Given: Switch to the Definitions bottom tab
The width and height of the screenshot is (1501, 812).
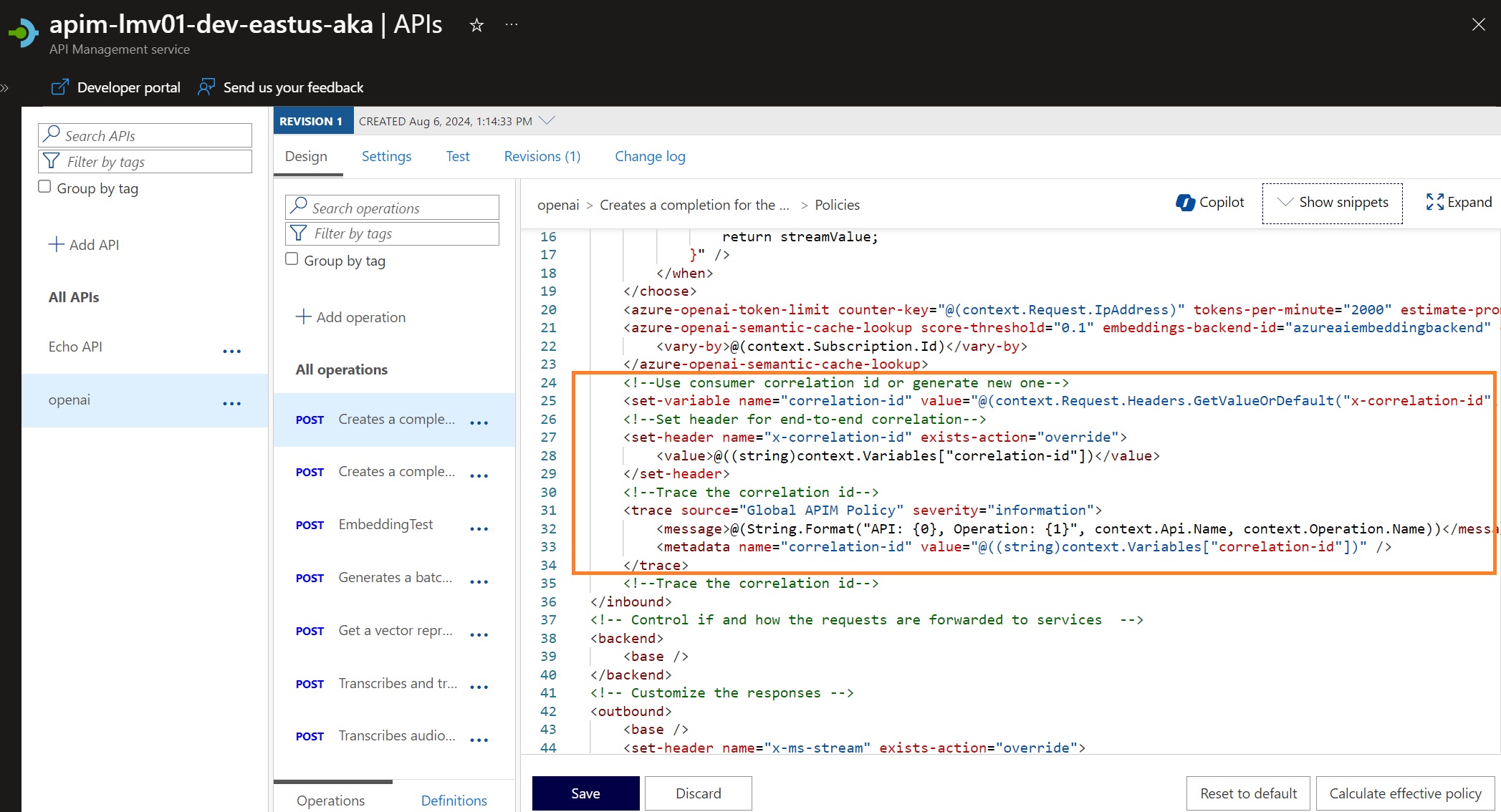Looking at the screenshot, I should 454,801.
